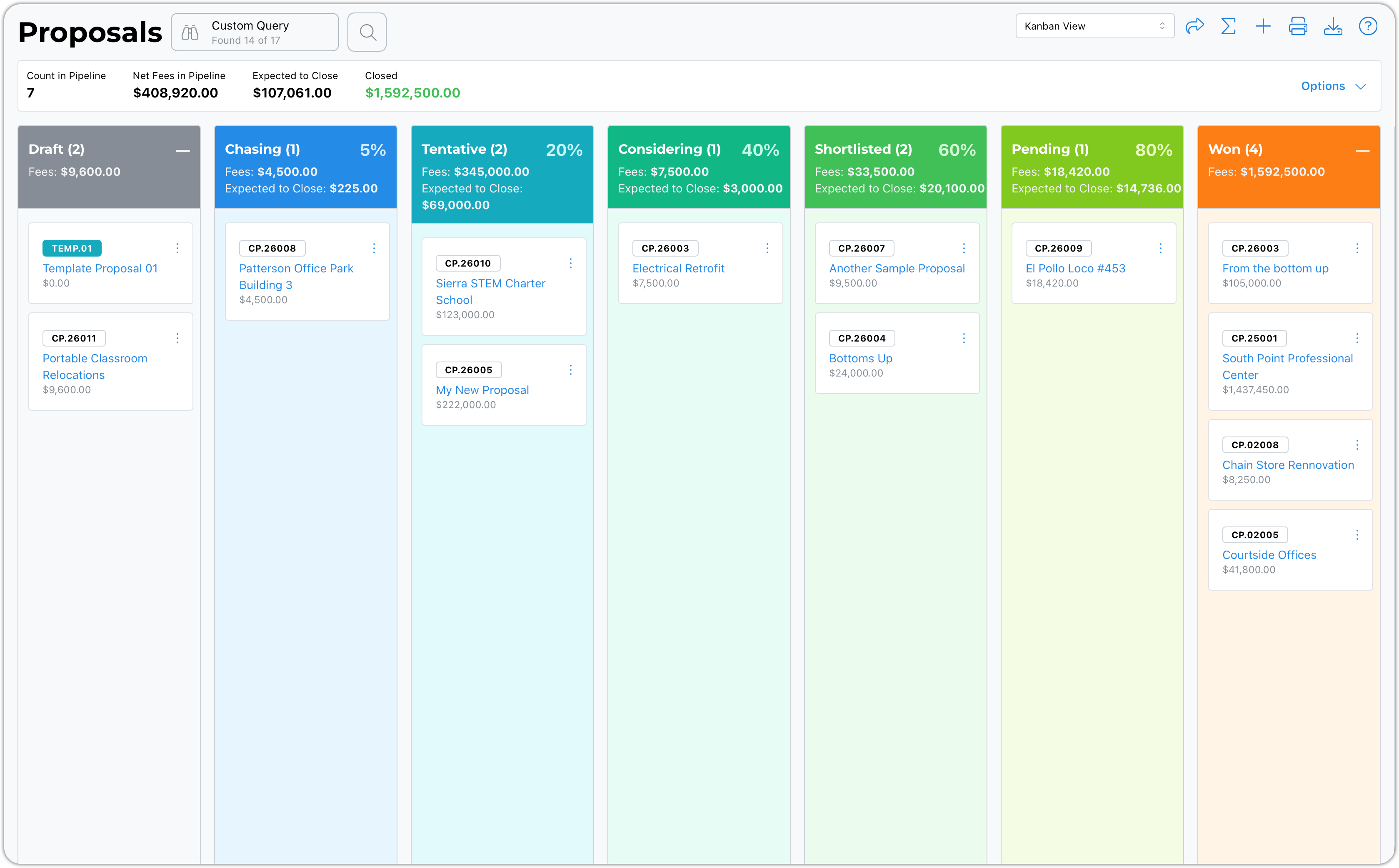Screen dimensions: 1399x868
Task: Open options menu for Chain Store Rennovation card
Action: [x=1357, y=445]
